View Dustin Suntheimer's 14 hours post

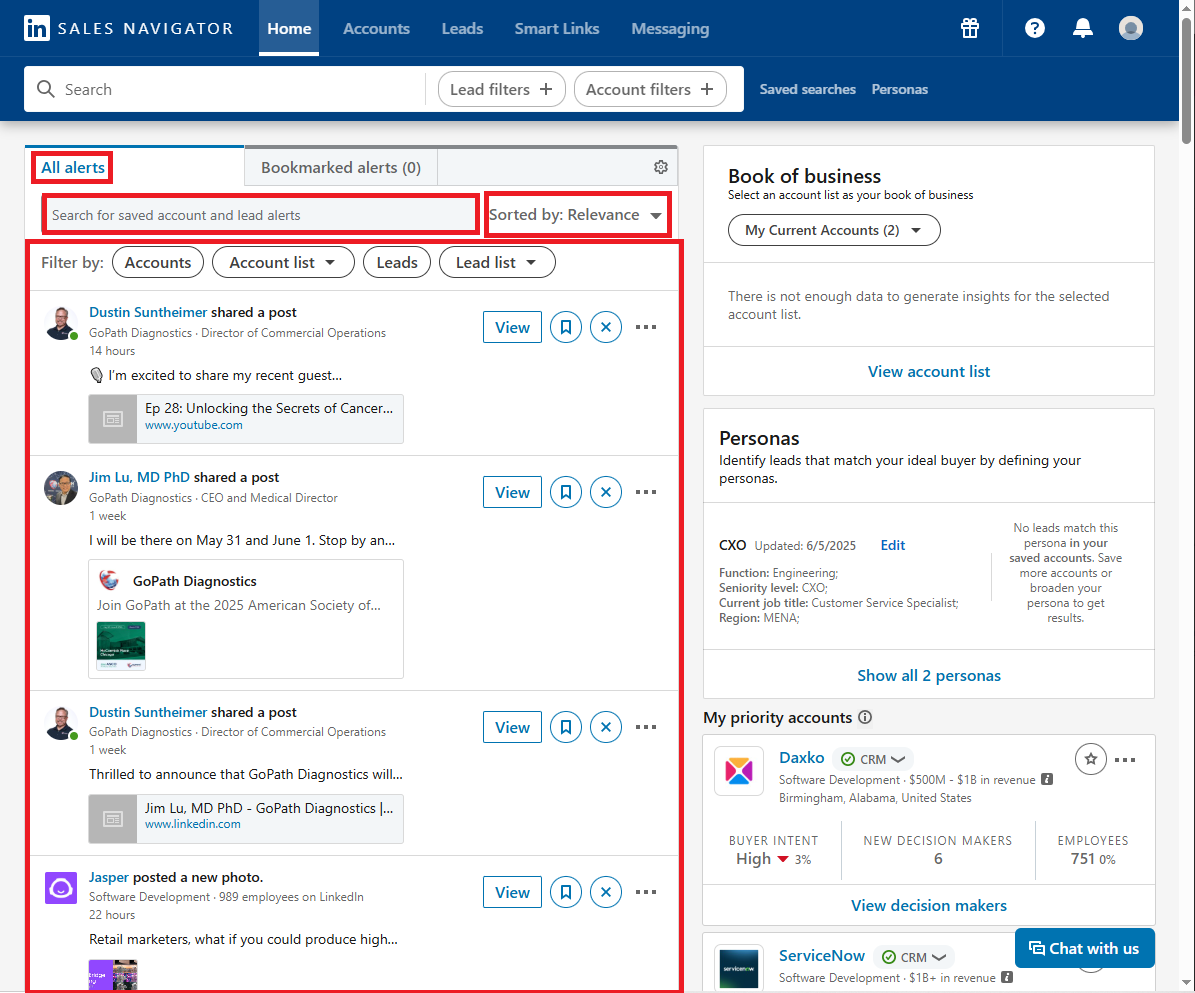512,327
